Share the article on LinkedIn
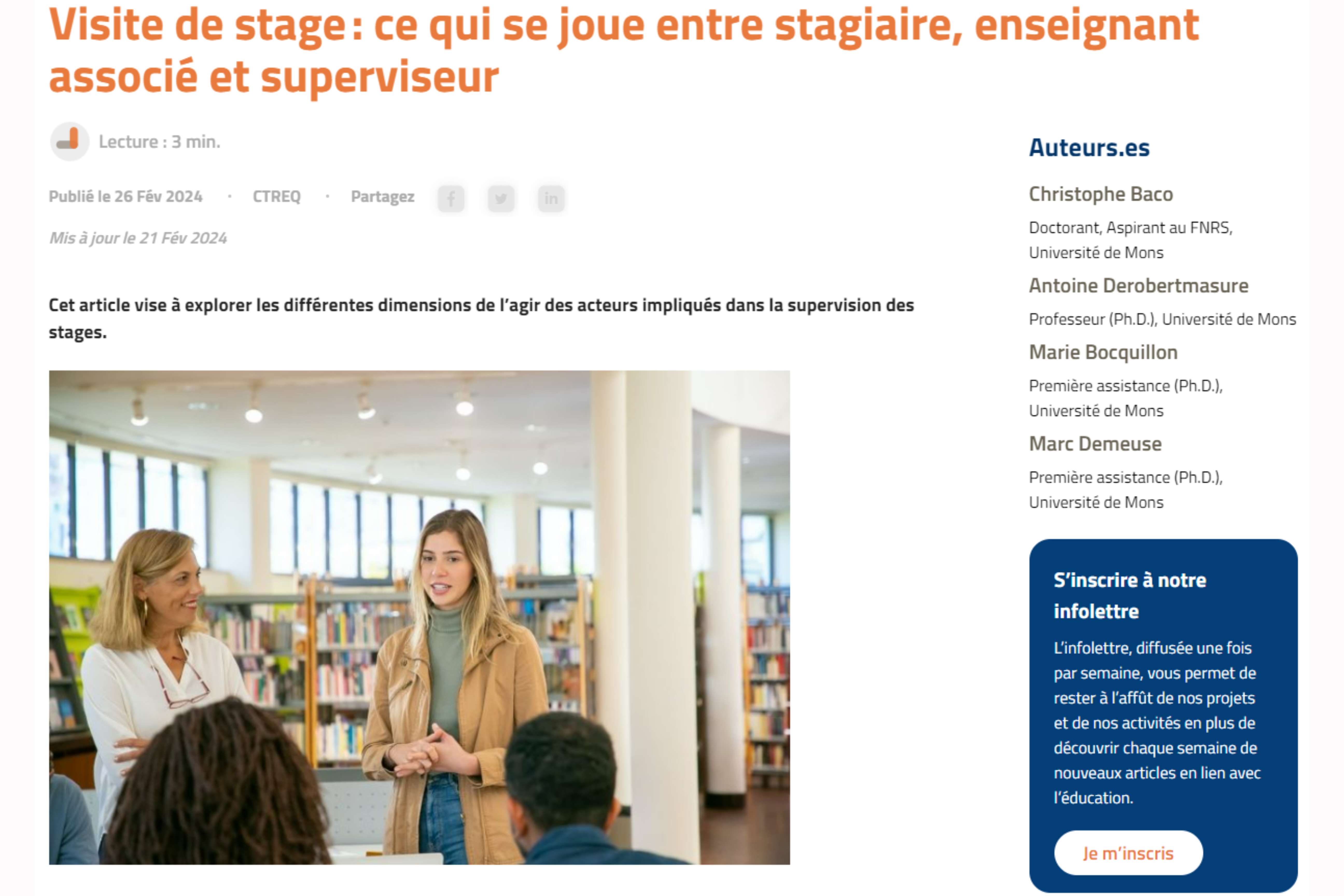The image size is (1344, 896). pyautogui.click(x=551, y=198)
